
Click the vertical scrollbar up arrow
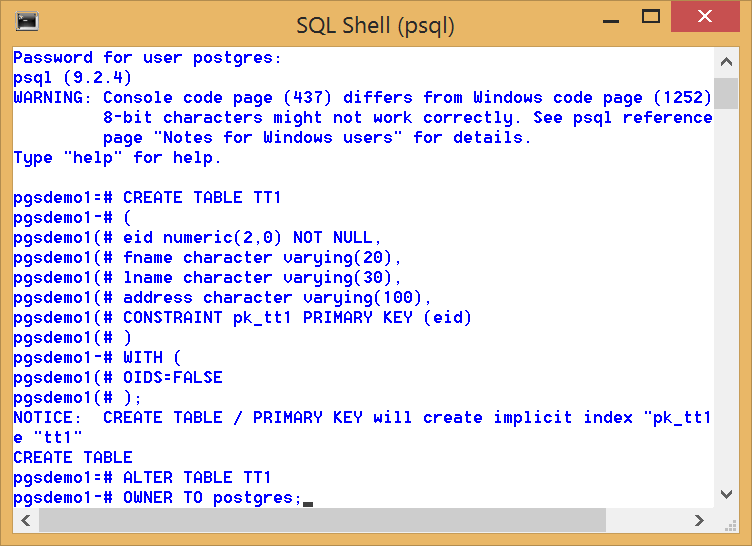pos(727,59)
